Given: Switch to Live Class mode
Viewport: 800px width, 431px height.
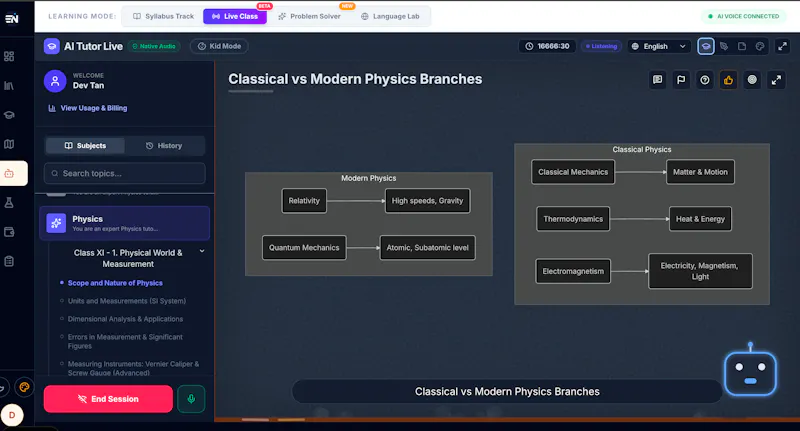Looking at the screenshot, I should (x=235, y=16).
